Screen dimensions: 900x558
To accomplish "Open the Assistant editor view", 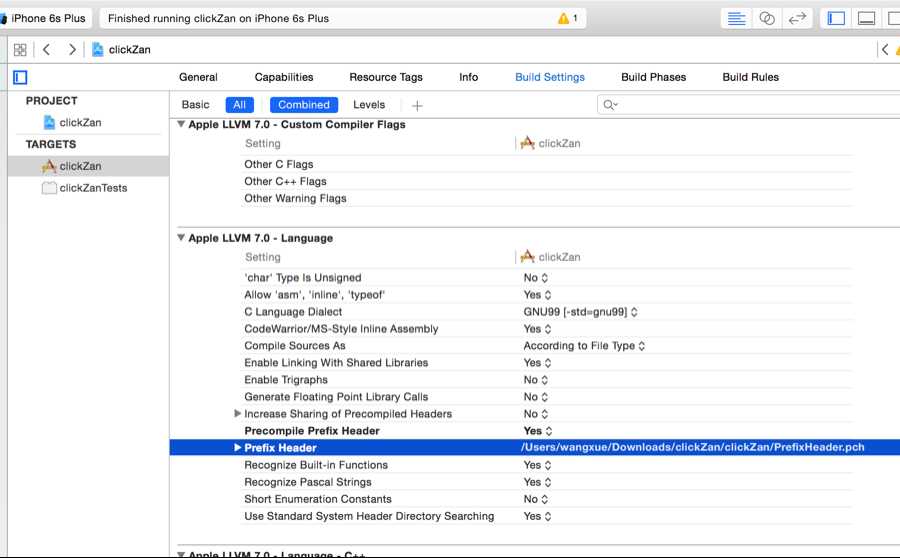I will pyautogui.click(x=767, y=18).
